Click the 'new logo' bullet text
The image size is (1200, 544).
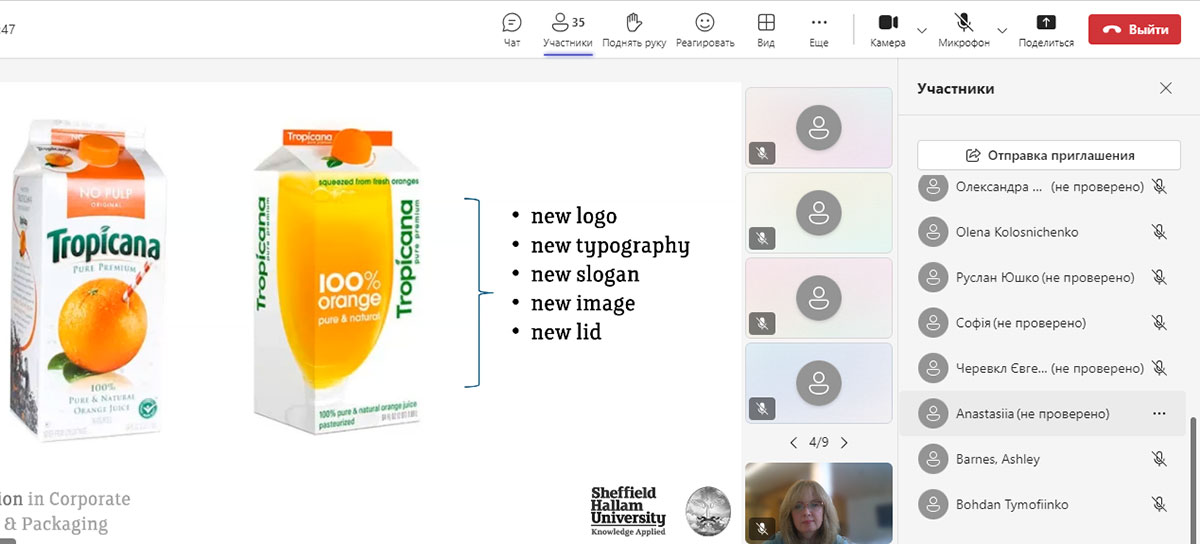574,216
